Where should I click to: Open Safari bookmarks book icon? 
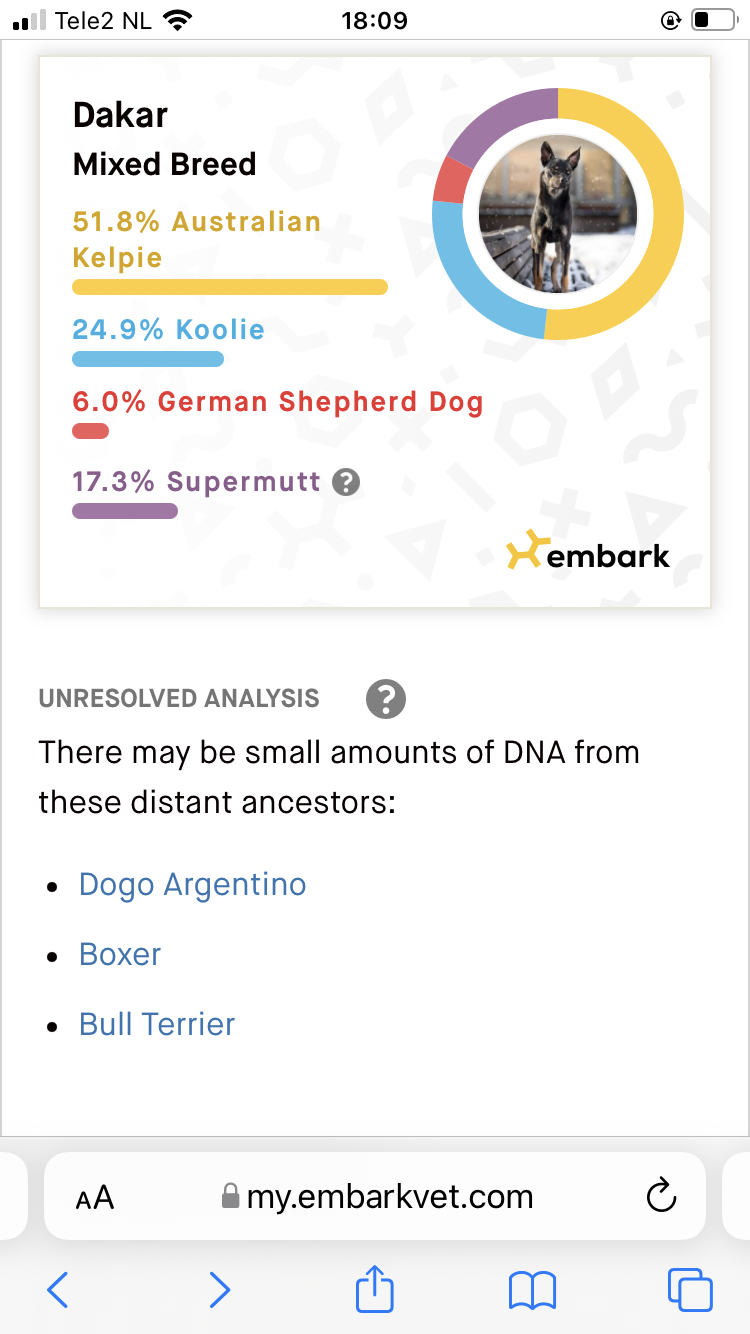pyautogui.click(x=532, y=1290)
